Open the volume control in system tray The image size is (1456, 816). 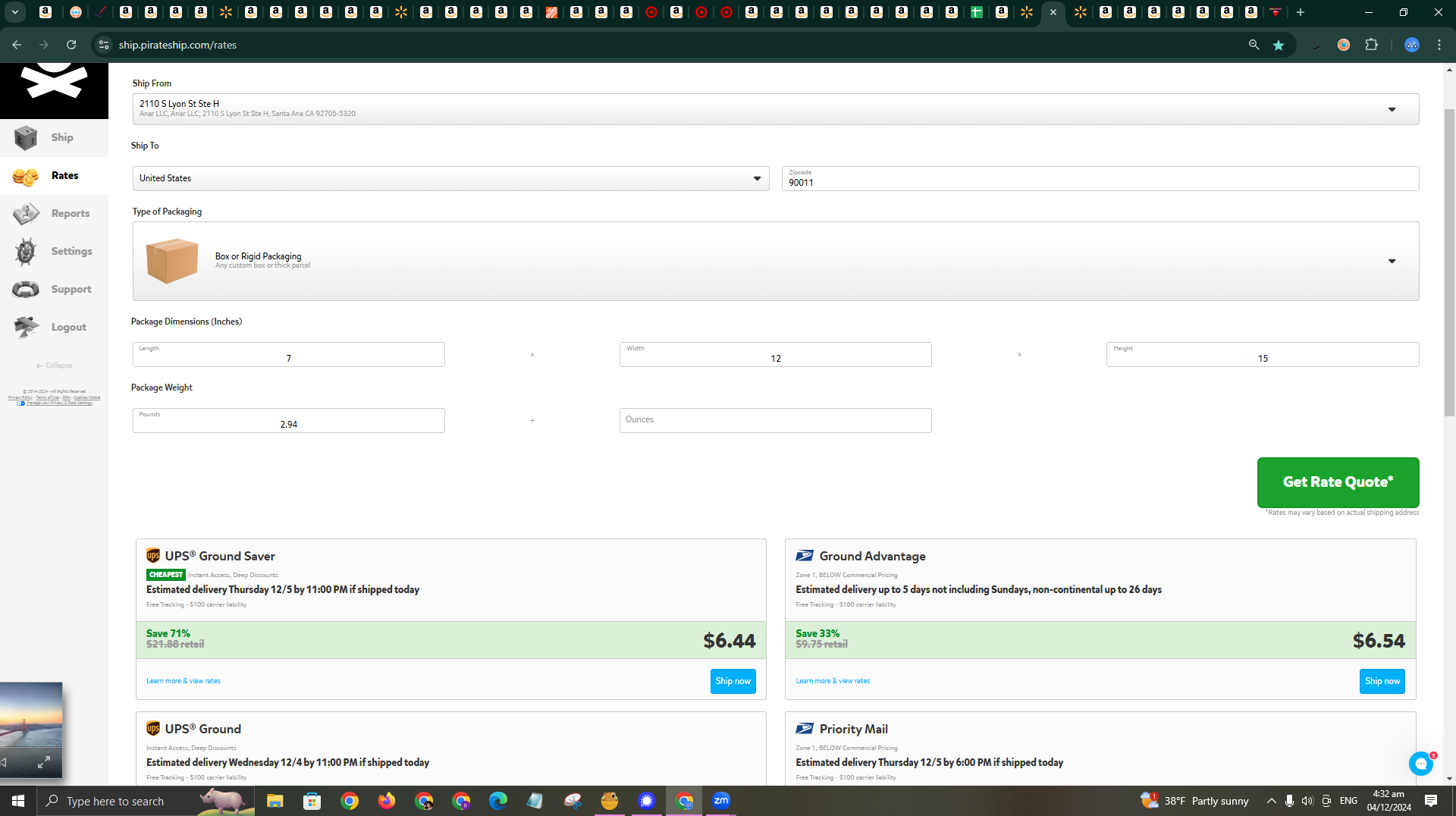1307,801
